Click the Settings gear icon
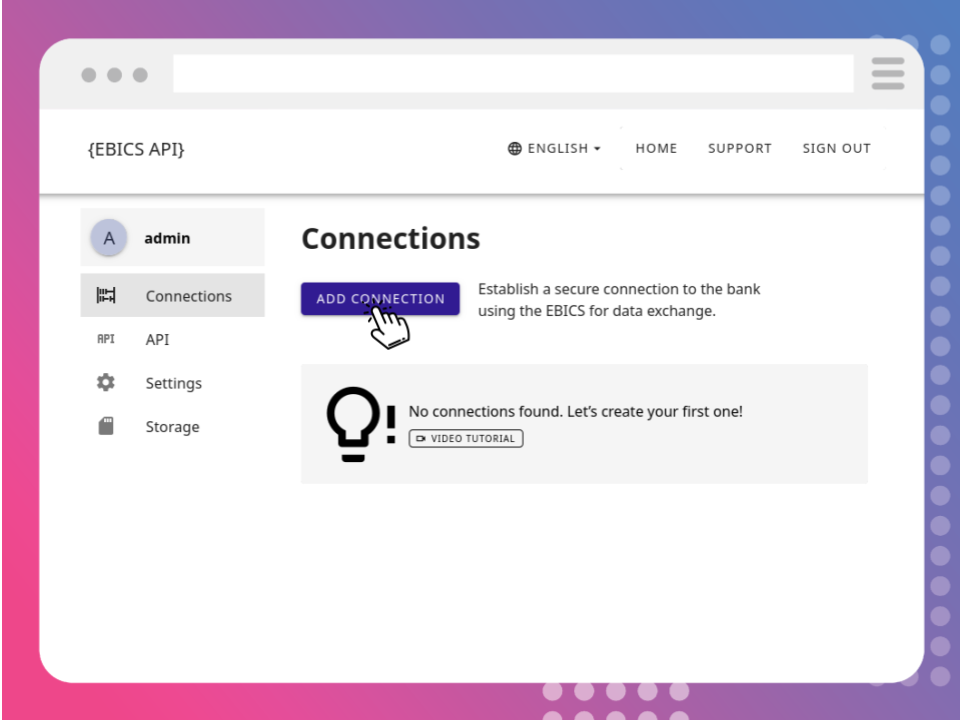 click(x=106, y=383)
